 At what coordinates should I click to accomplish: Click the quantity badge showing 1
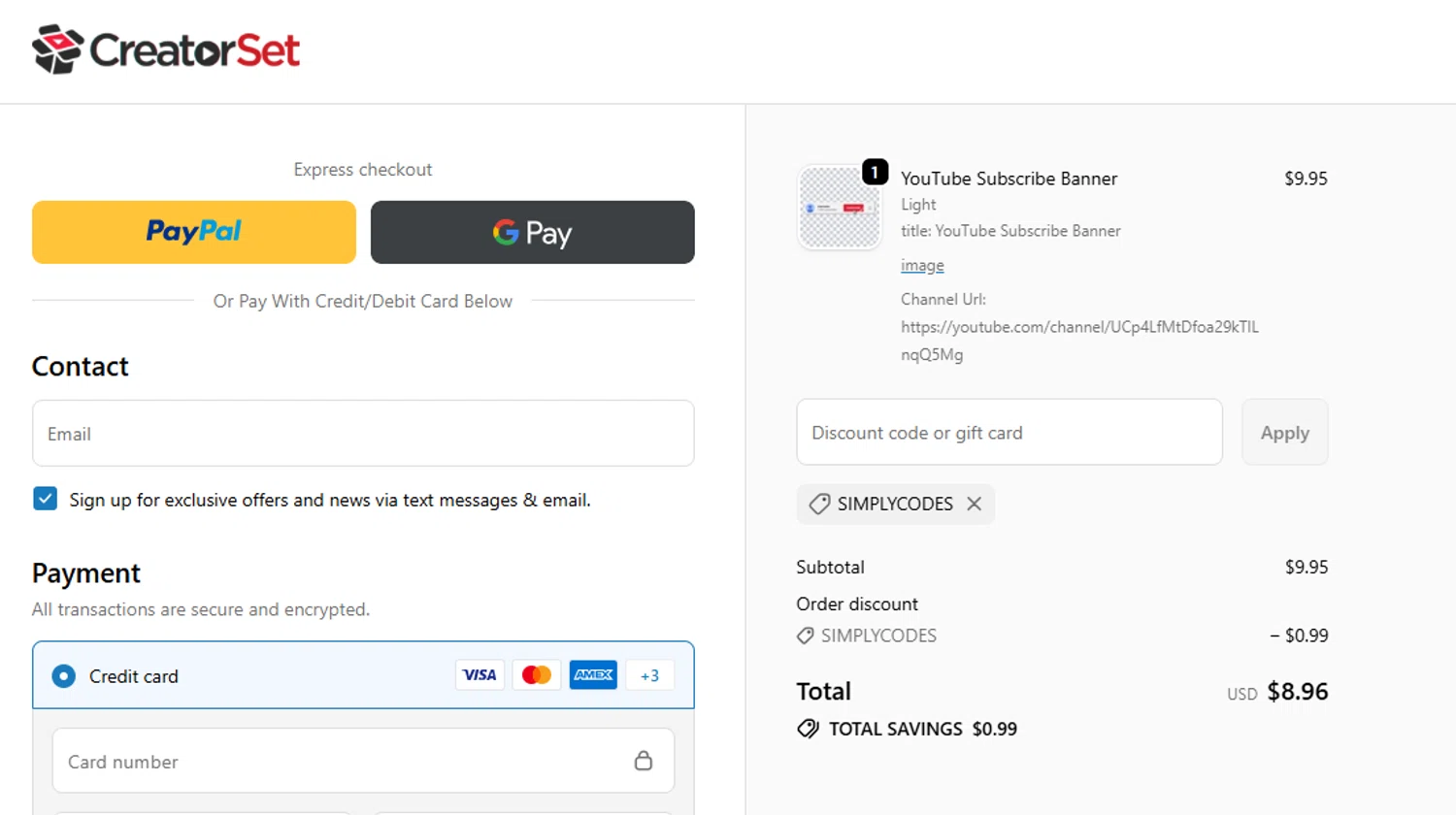click(x=875, y=172)
